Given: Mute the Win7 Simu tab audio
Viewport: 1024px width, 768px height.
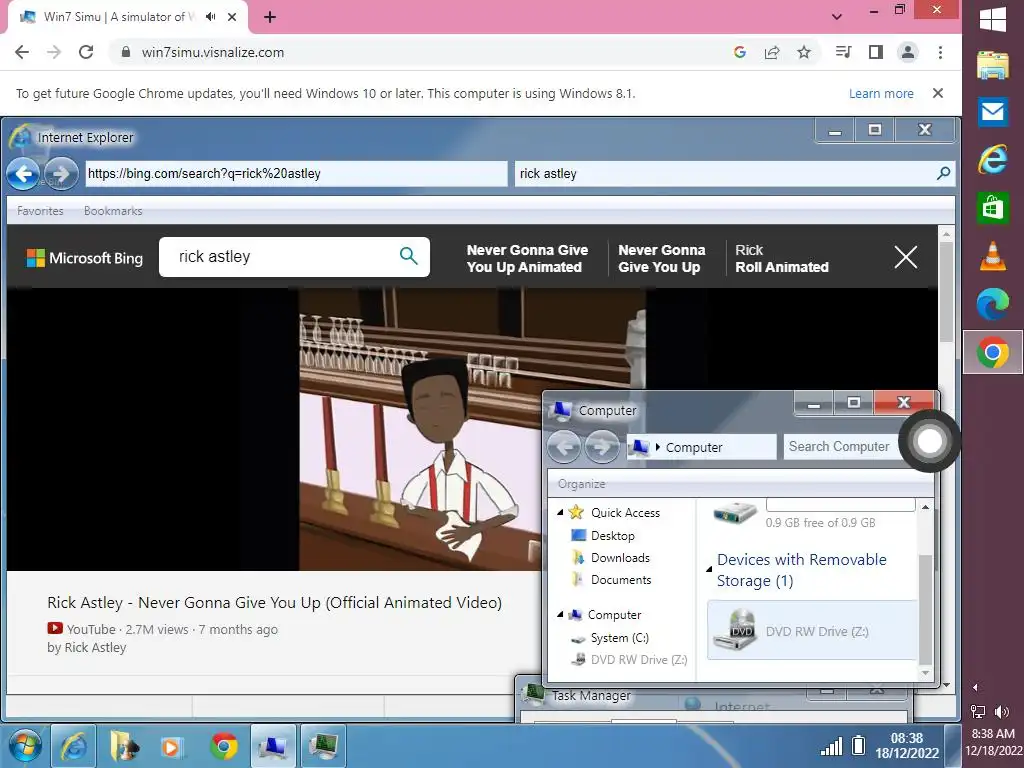Looking at the screenshot, I should tap(210, 17).
